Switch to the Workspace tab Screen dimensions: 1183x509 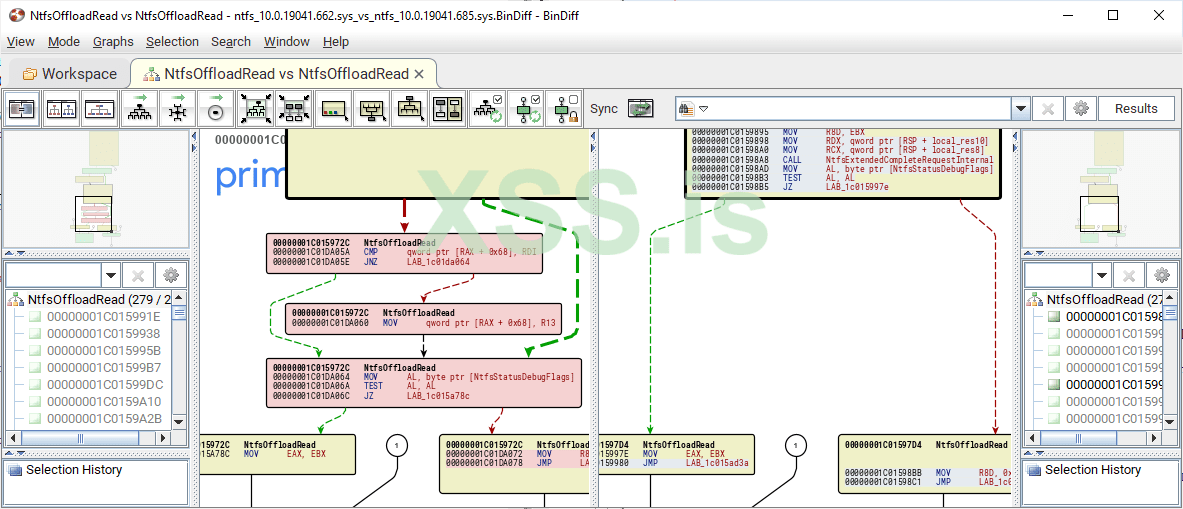(69, 74)
